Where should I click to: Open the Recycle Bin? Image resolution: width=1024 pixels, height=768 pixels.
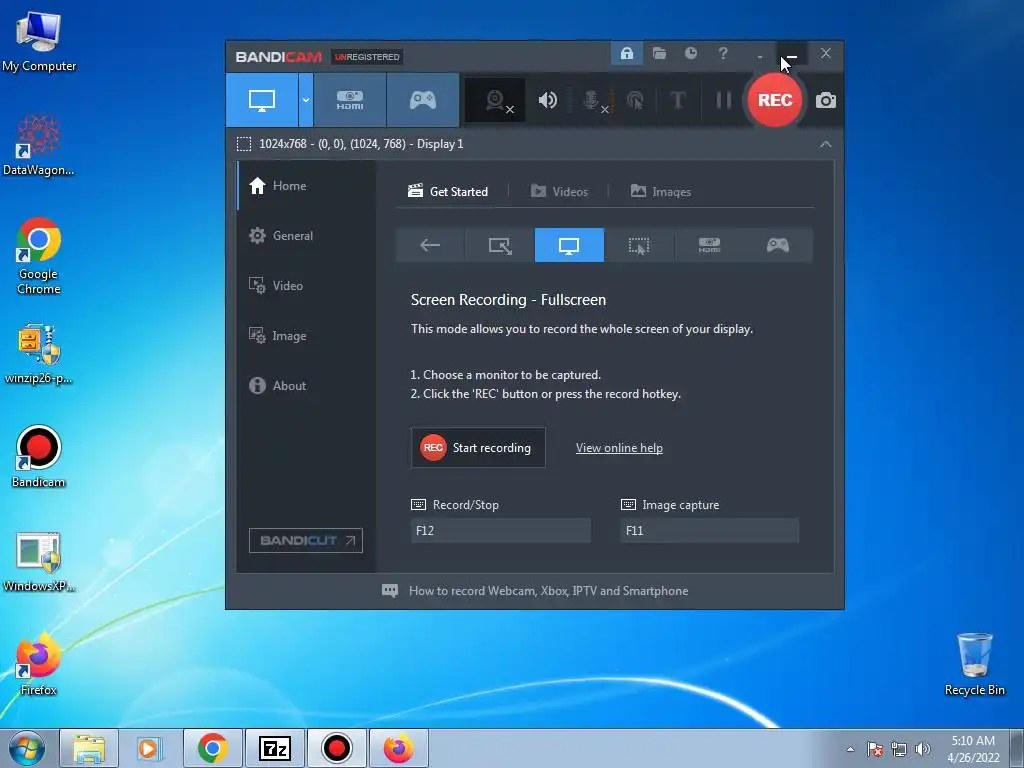(974, 664)
